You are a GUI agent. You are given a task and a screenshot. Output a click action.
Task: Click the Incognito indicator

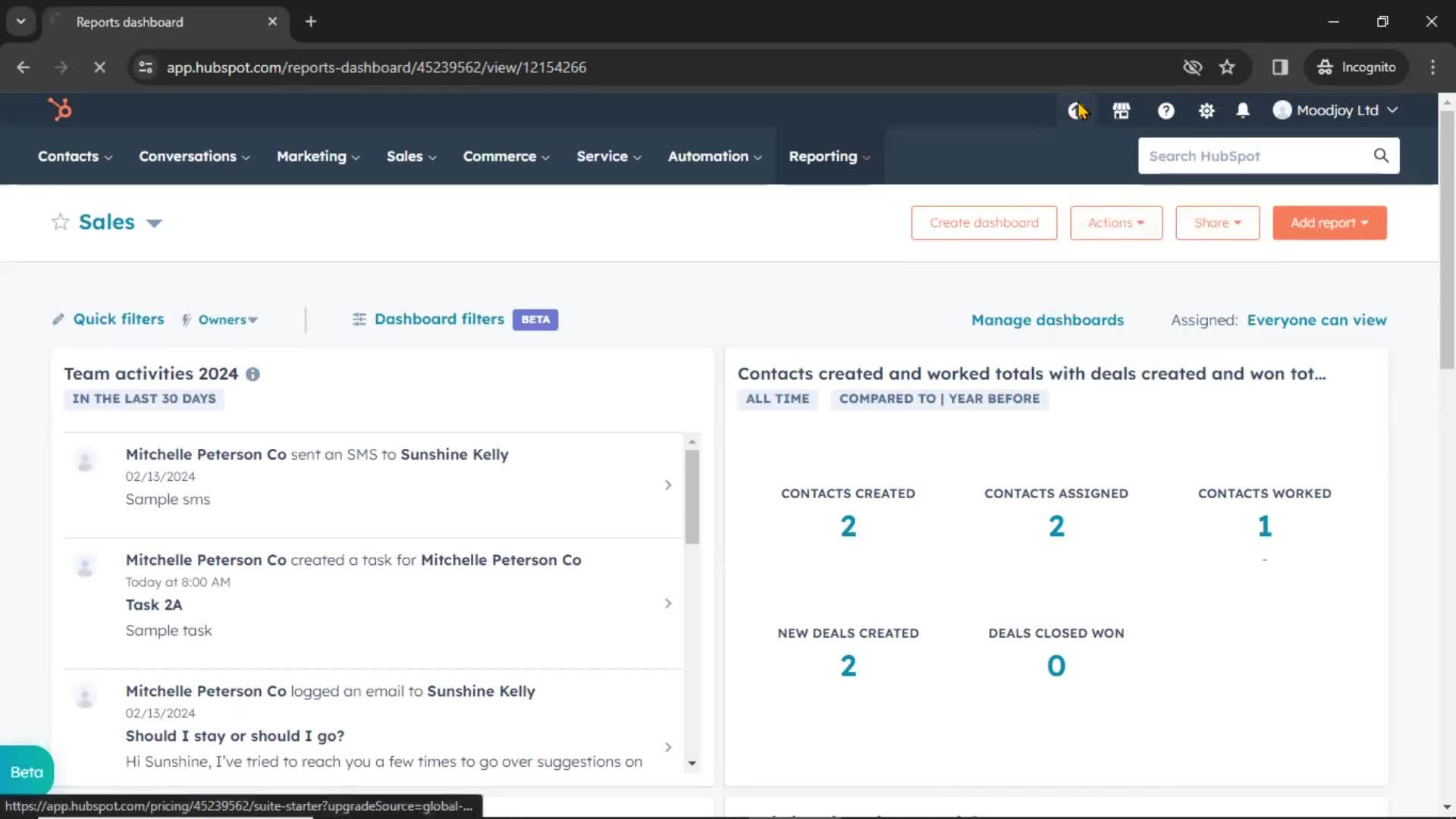pyautogui.click(x=1357, y=67)
